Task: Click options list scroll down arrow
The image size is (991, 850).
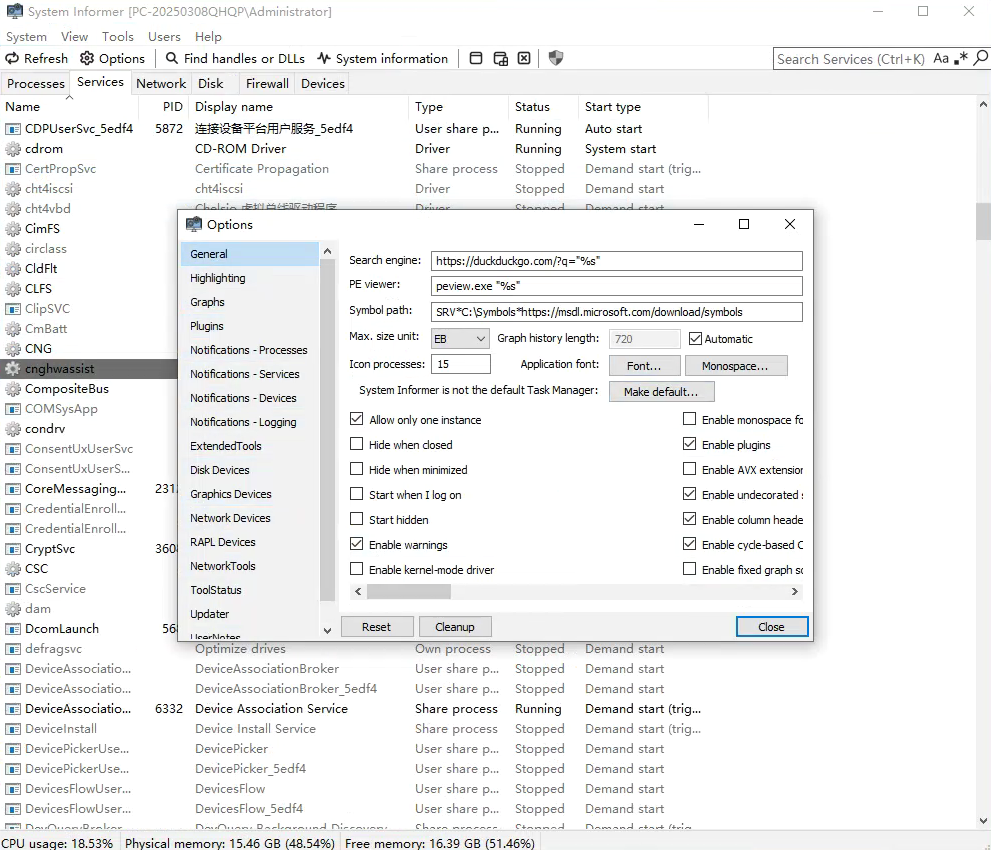Action: tap(327, 630)
